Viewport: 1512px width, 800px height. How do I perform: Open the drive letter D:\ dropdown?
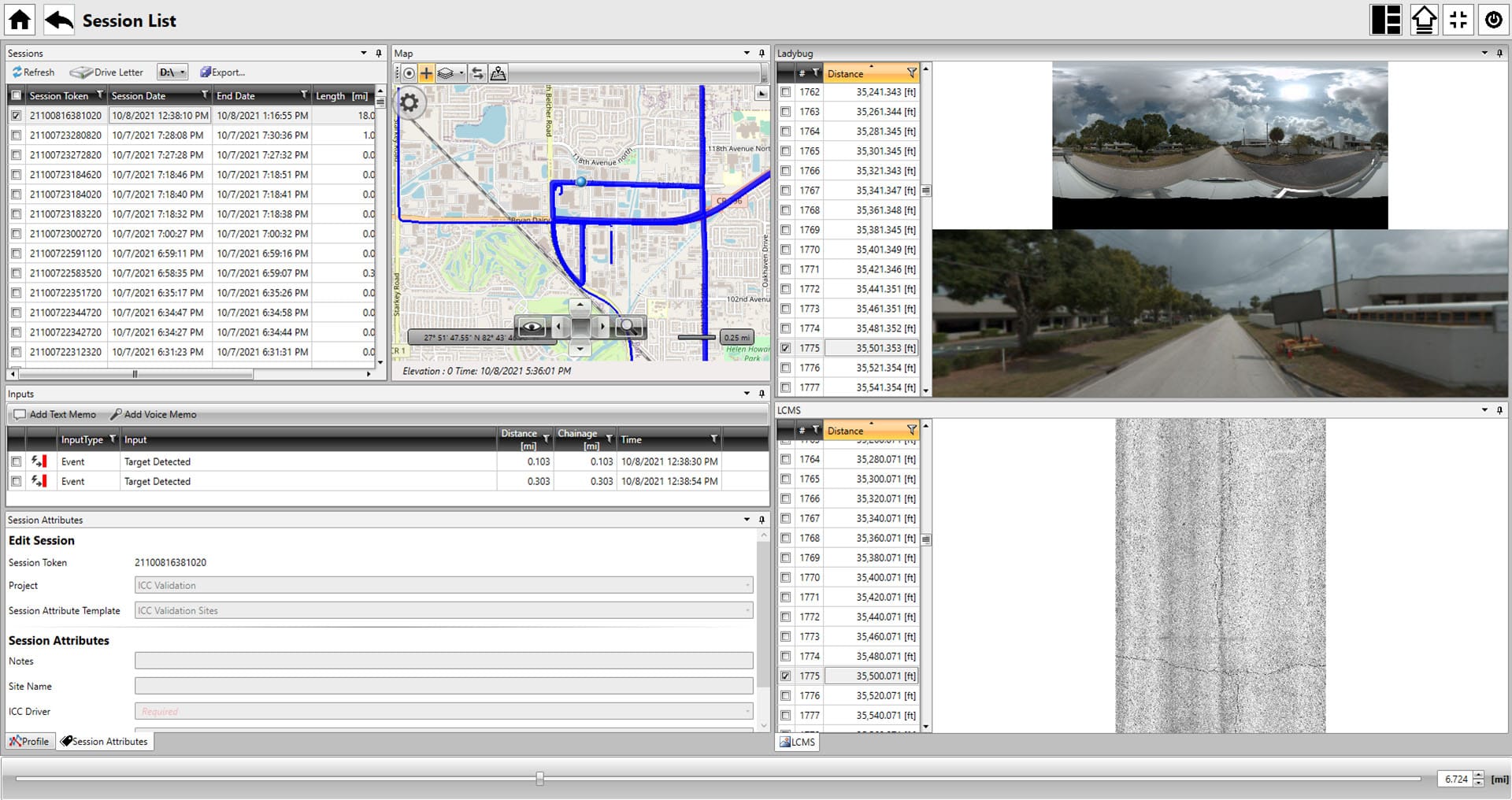pyautogui.click(x=172, y=72)
